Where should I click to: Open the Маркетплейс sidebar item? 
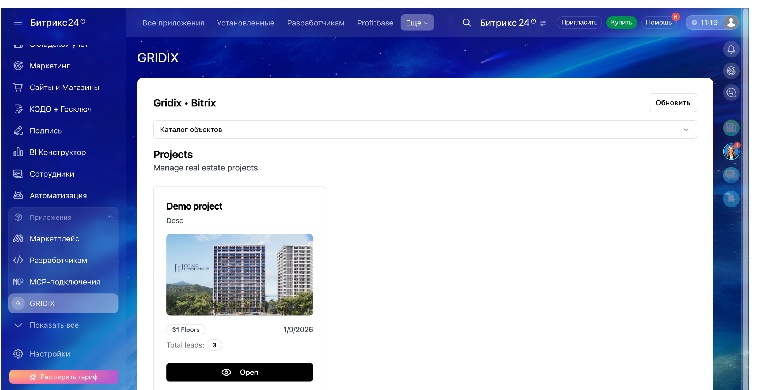tap(63, 238)
